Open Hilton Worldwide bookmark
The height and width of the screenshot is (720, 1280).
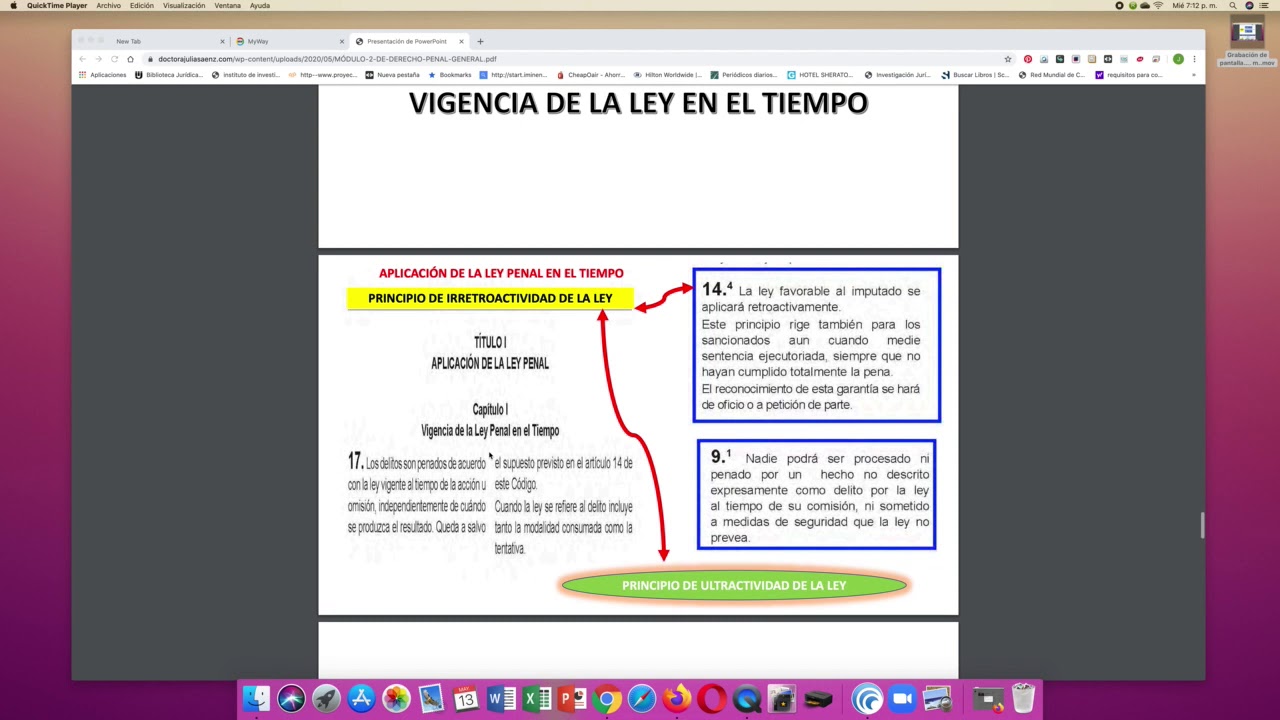coord(668,75)
